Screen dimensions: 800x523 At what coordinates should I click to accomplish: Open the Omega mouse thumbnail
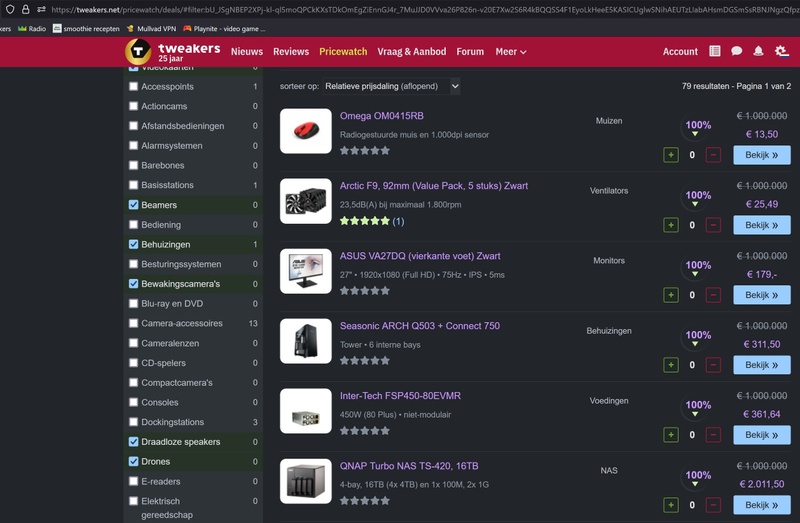point(306,131)
